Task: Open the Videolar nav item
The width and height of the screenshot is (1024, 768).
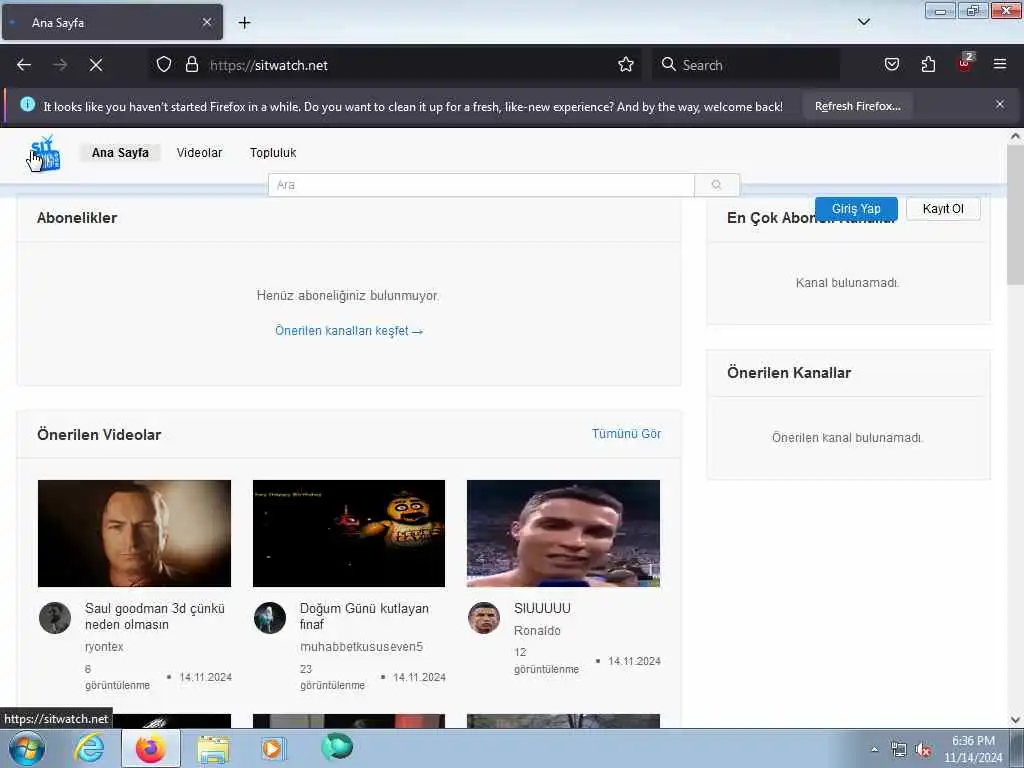Action: pyautogui.click(x=199, y=153)
